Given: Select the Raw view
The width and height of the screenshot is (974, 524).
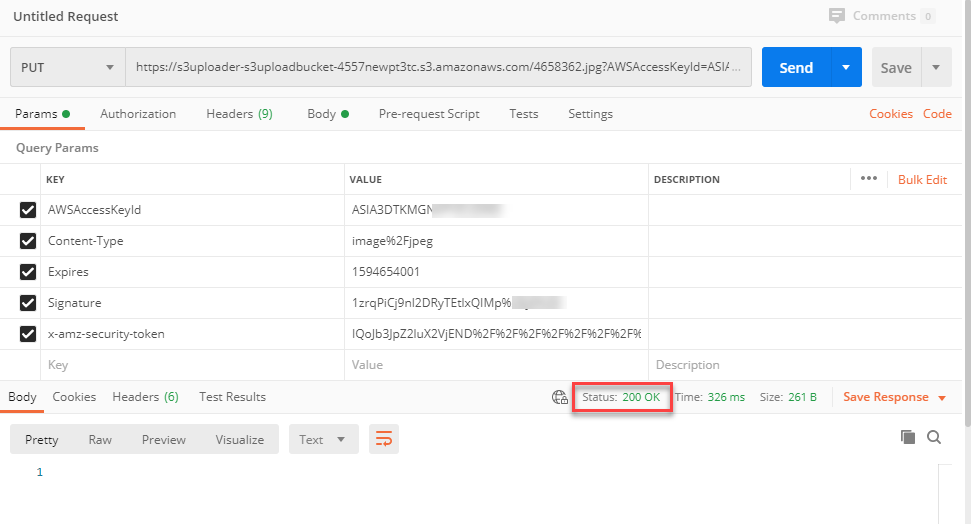Looking at the screenshot, I should tap(100, 440).
